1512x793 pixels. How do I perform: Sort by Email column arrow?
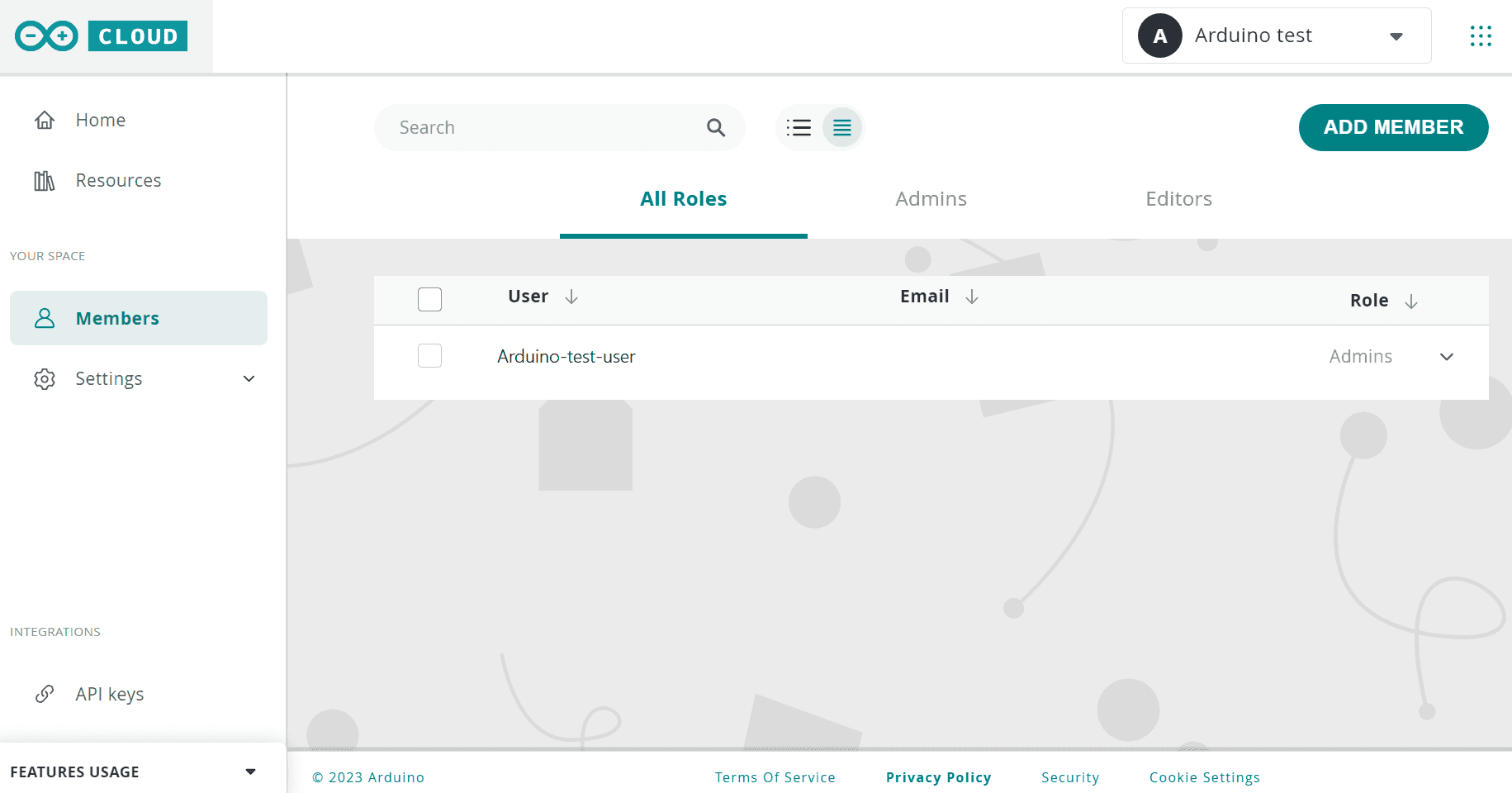coord(972,297)
